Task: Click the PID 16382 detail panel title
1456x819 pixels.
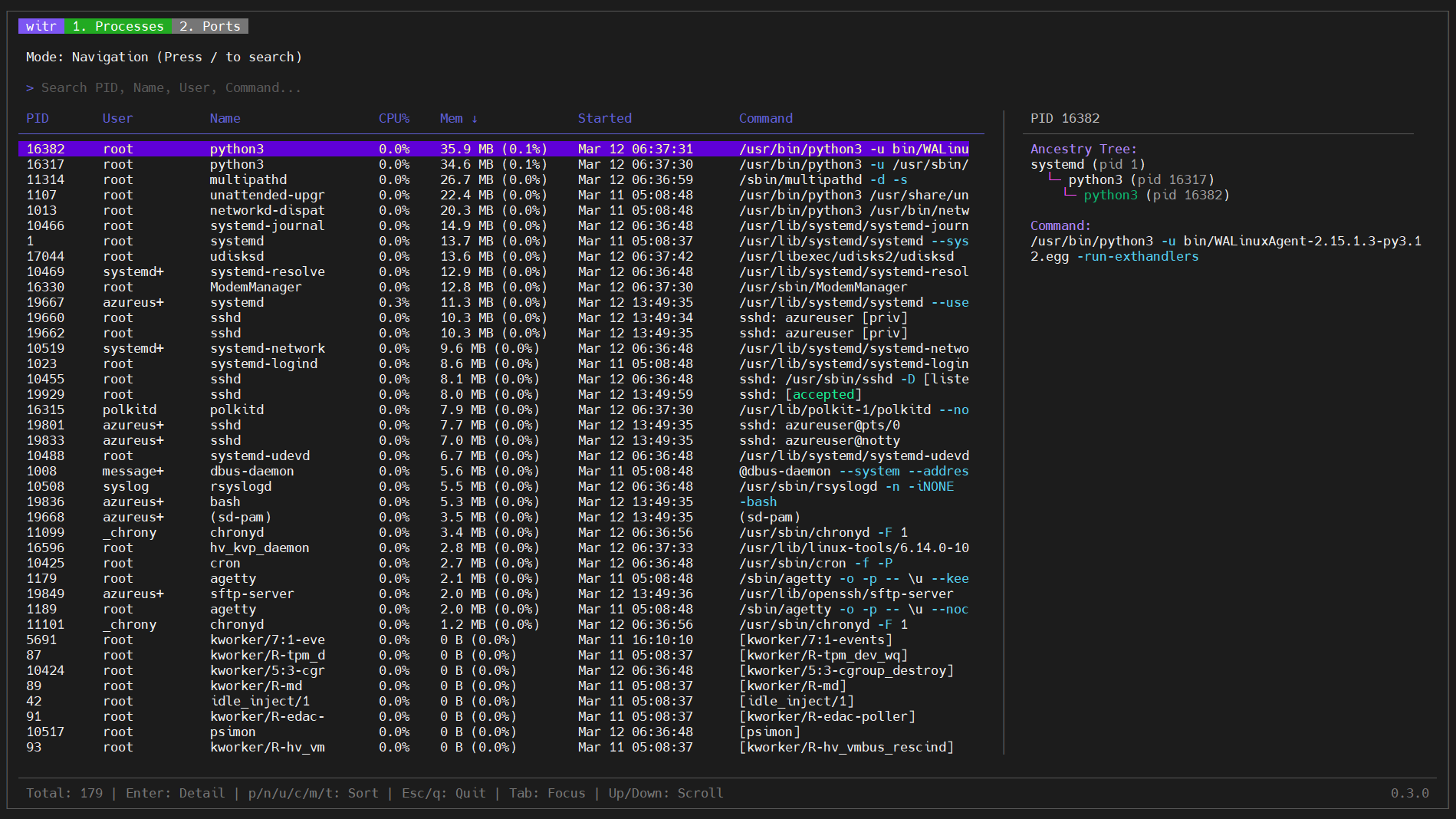Action: (x=1065, y=118)
